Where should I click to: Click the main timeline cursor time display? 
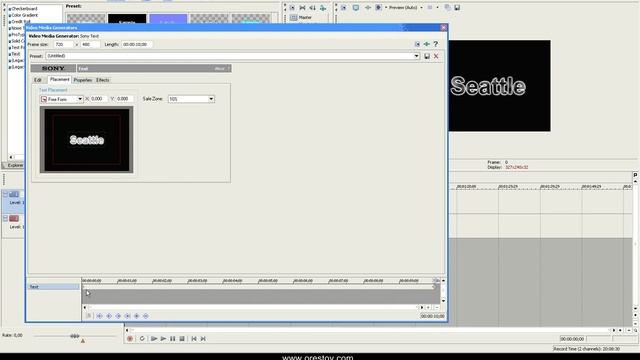pos(572,339)
